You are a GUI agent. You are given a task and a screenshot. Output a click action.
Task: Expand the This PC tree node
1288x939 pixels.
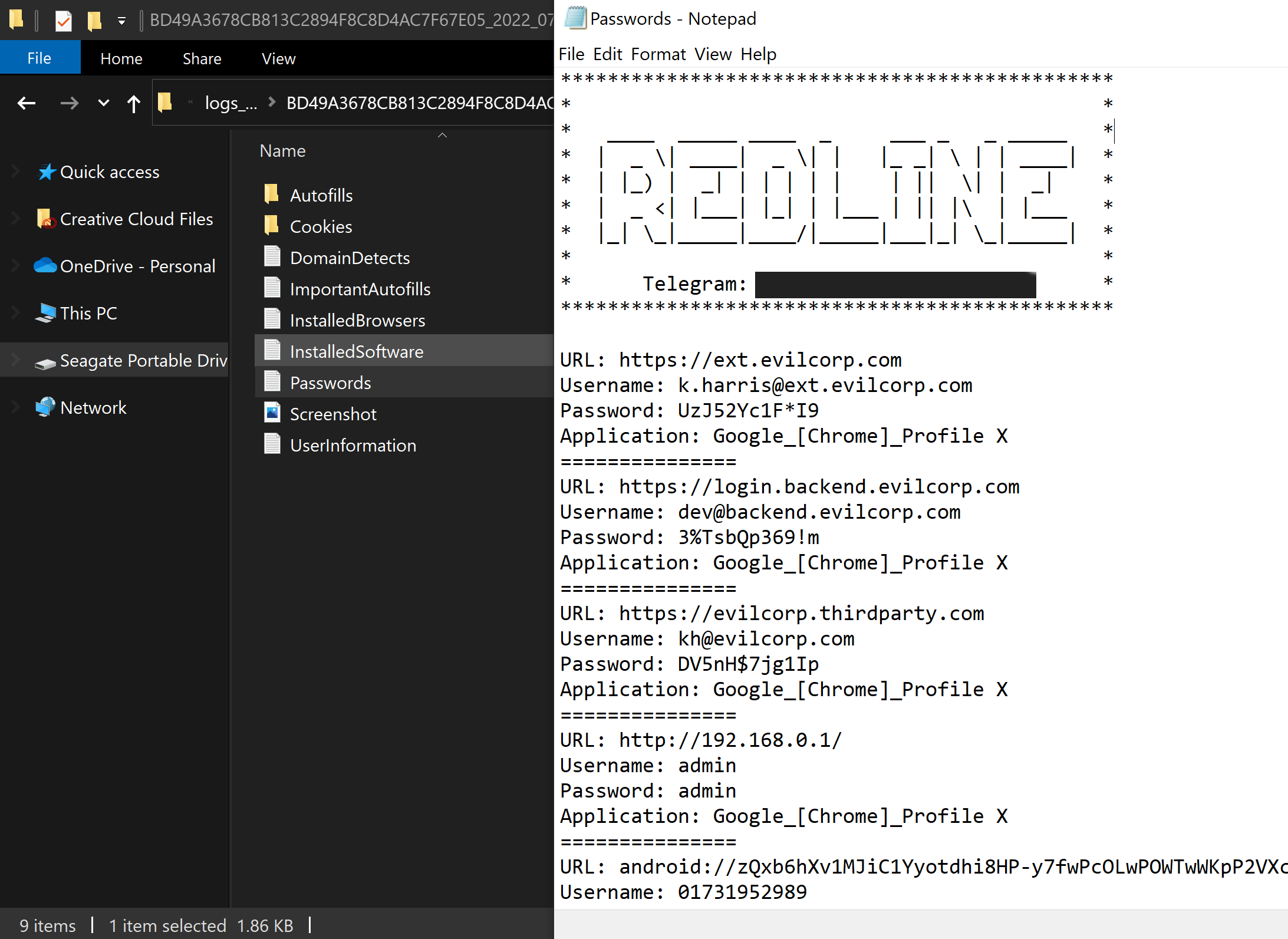point(16,313)
